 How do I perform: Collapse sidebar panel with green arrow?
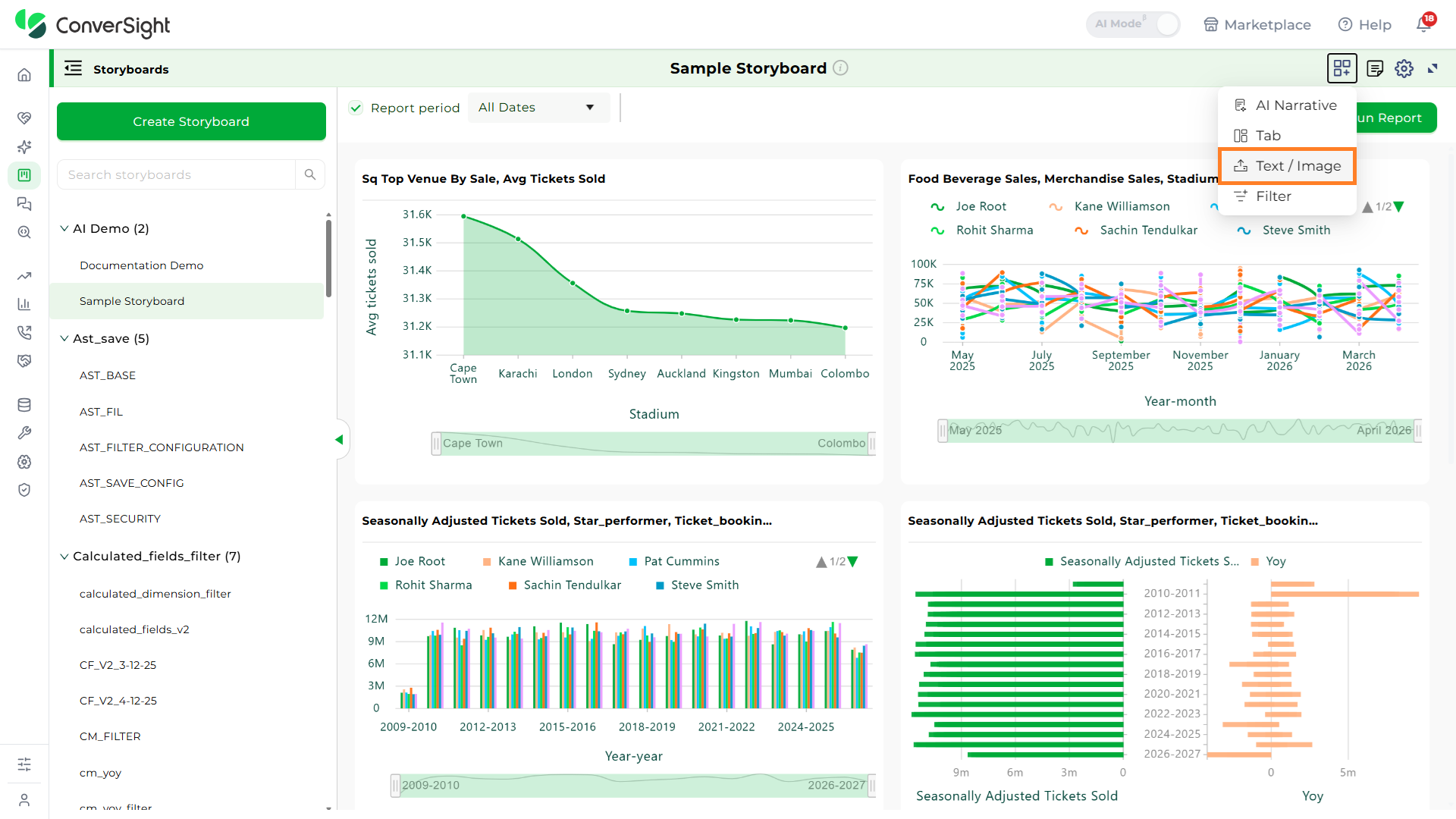point(339,440)
